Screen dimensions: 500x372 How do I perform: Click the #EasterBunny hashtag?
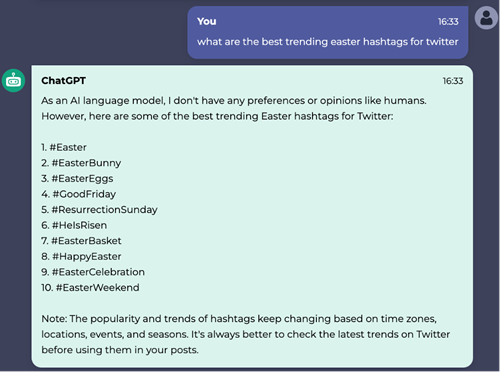pyautogui.click(x=86, y=163)
